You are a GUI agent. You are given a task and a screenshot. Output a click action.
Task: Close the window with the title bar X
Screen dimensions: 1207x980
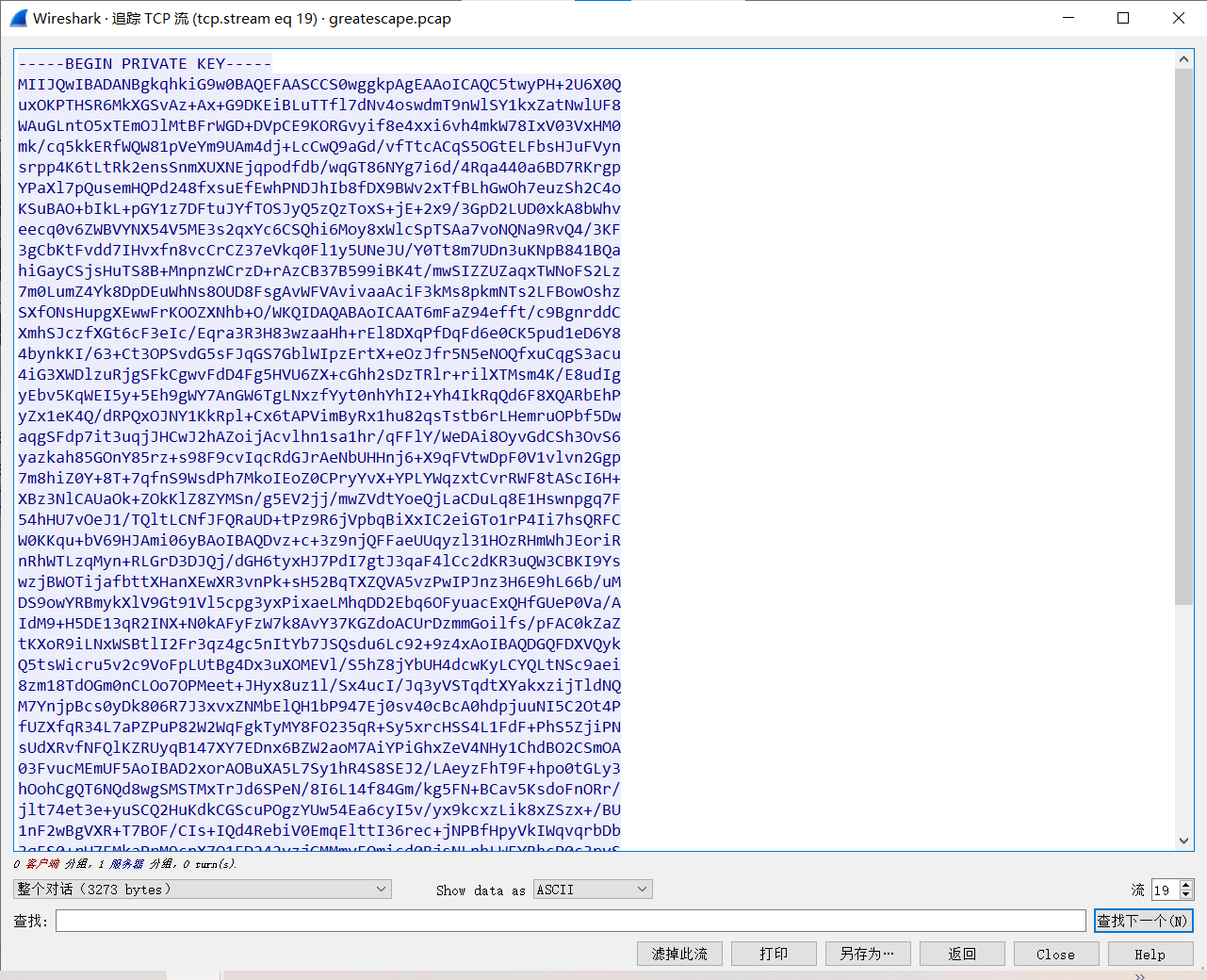tap(1178, 18)
